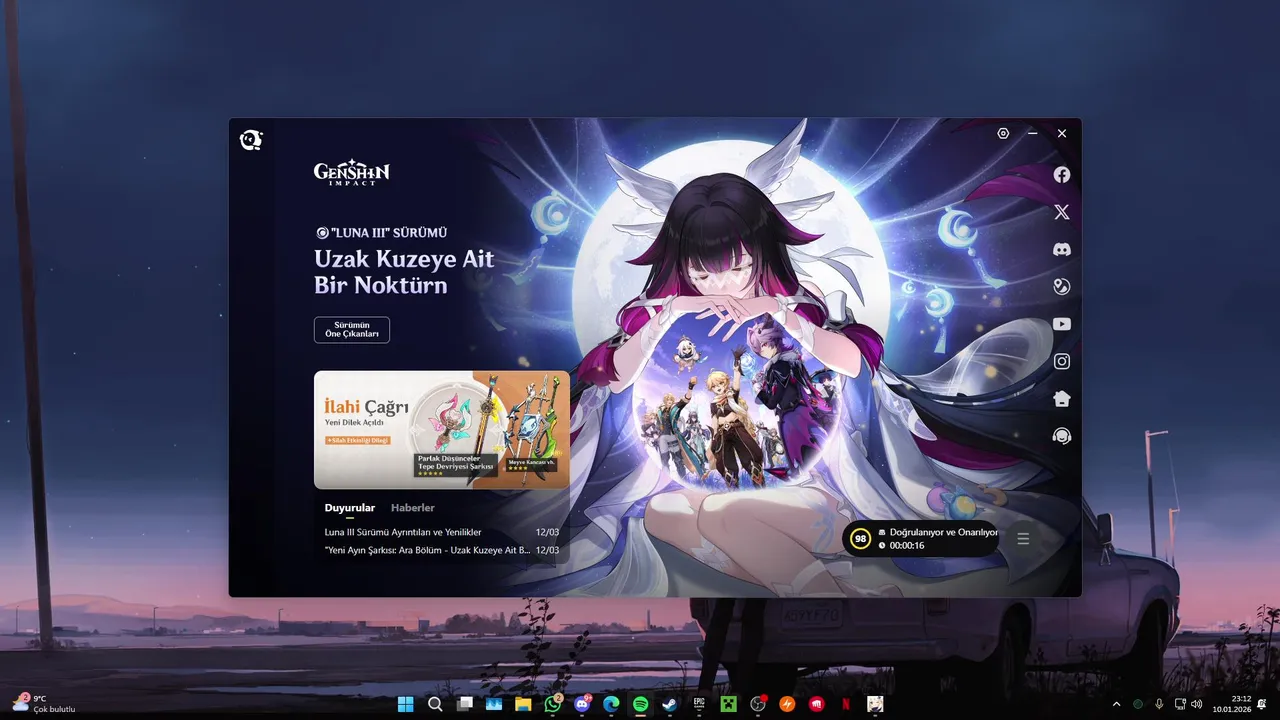The image size is (1280, 720).
Task: Open the blue chart widget app on the taskbar
Action: 493,704
